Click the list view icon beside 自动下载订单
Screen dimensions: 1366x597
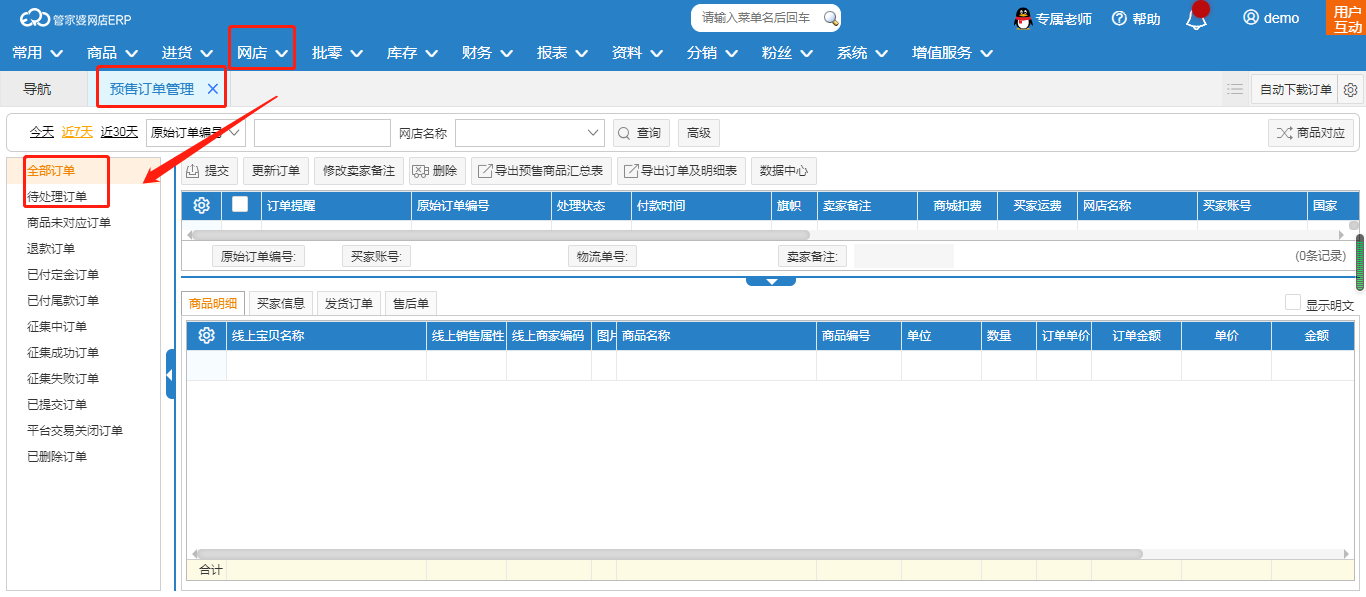(1235, 89)
